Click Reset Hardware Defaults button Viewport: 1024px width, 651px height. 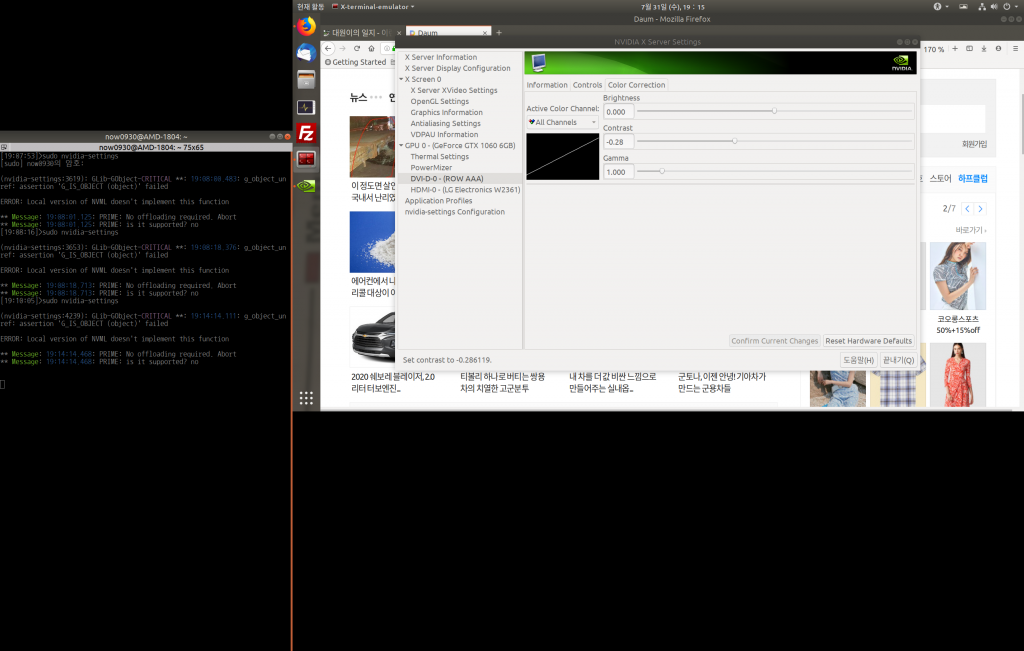click(x=868, y=341)
